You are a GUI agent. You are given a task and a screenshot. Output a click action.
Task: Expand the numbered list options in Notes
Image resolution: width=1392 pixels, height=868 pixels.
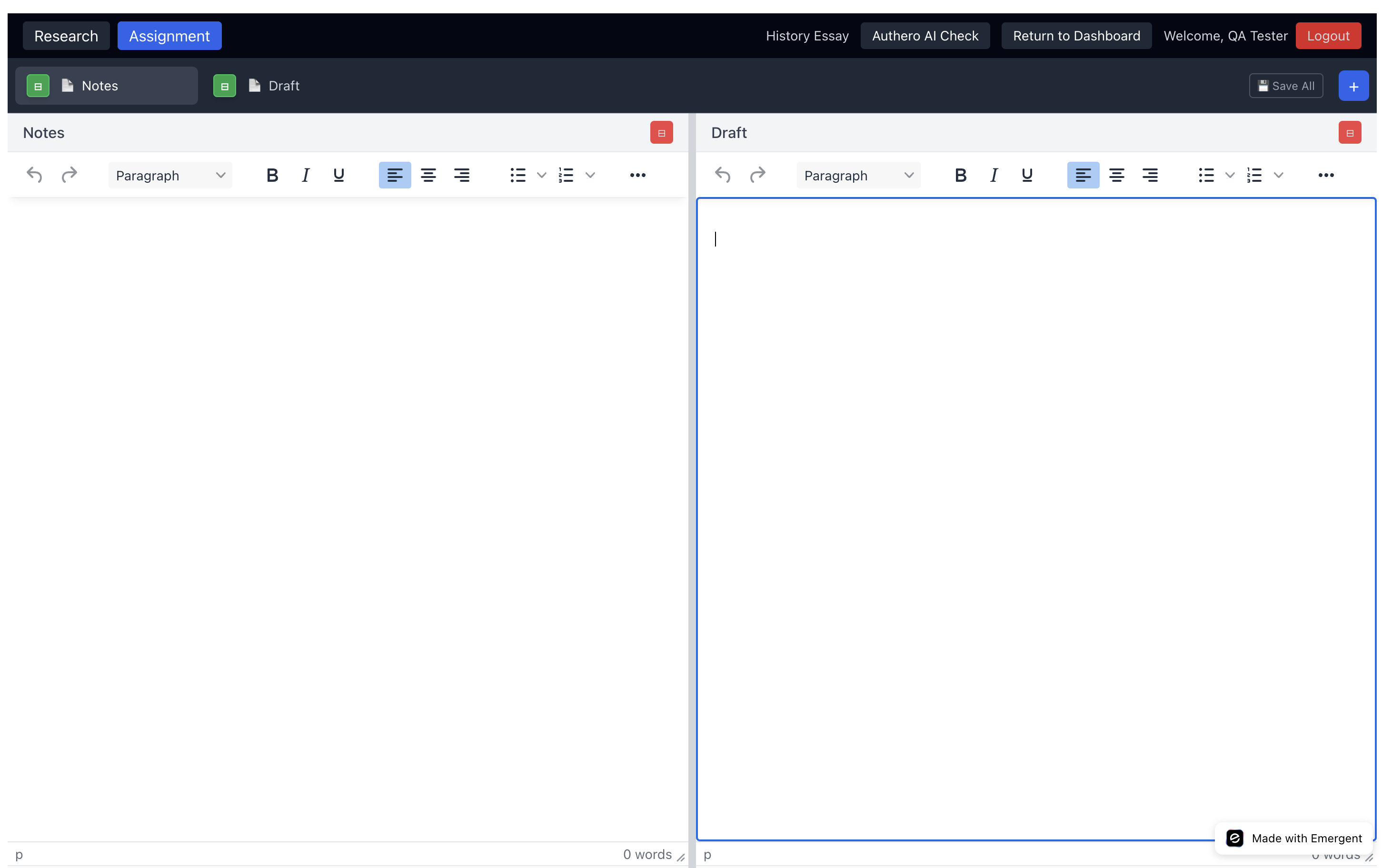click(x=591, y=175)
